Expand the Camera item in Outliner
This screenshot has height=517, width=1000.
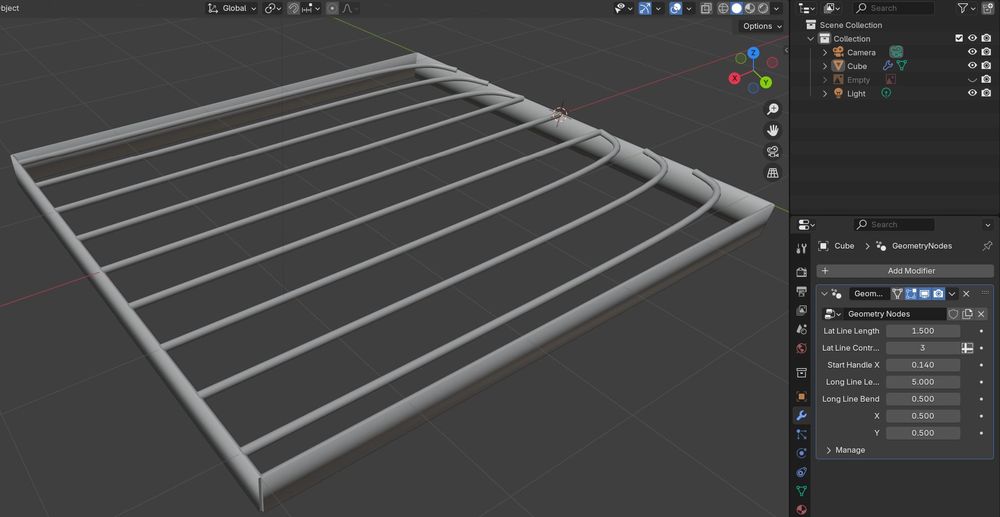coord(825,52)
